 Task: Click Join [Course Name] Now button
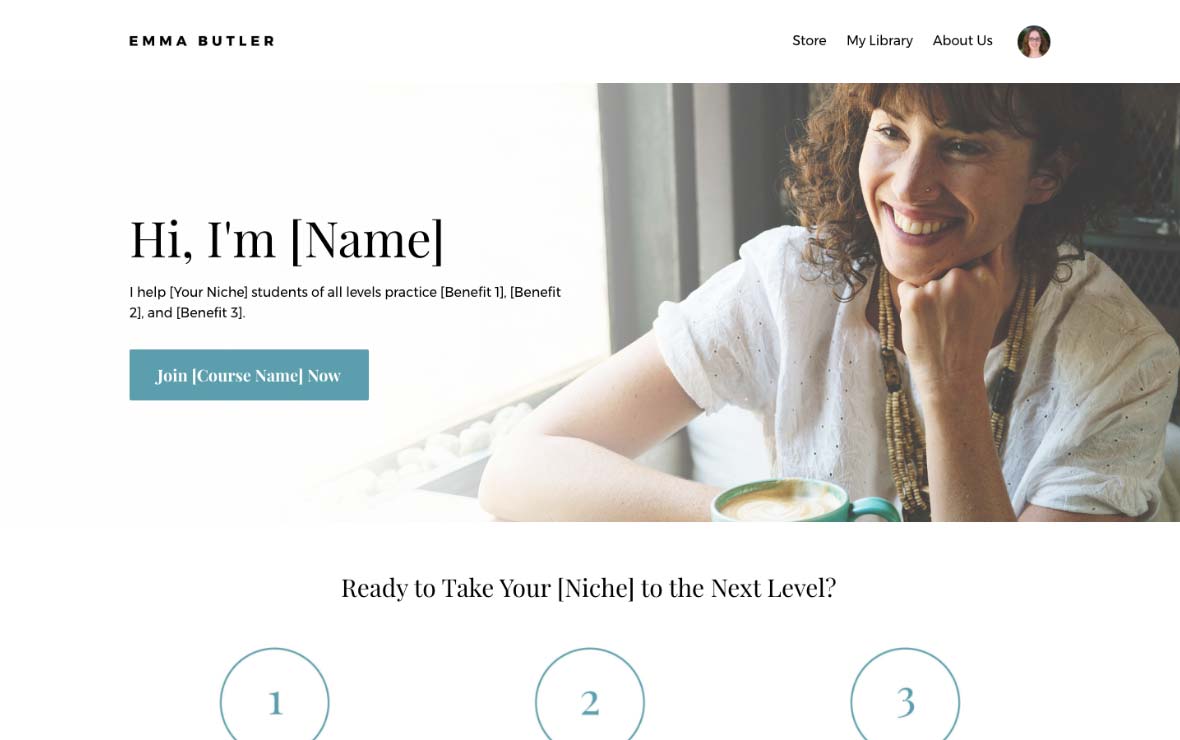click(249, 375)
